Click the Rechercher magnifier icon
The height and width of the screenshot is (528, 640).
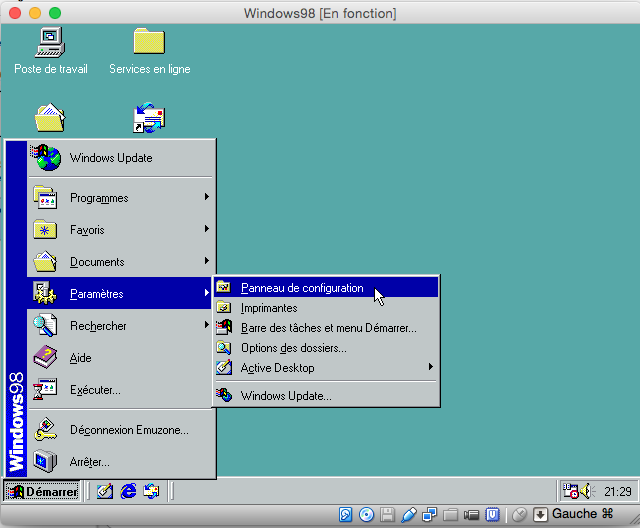point(45,325)
